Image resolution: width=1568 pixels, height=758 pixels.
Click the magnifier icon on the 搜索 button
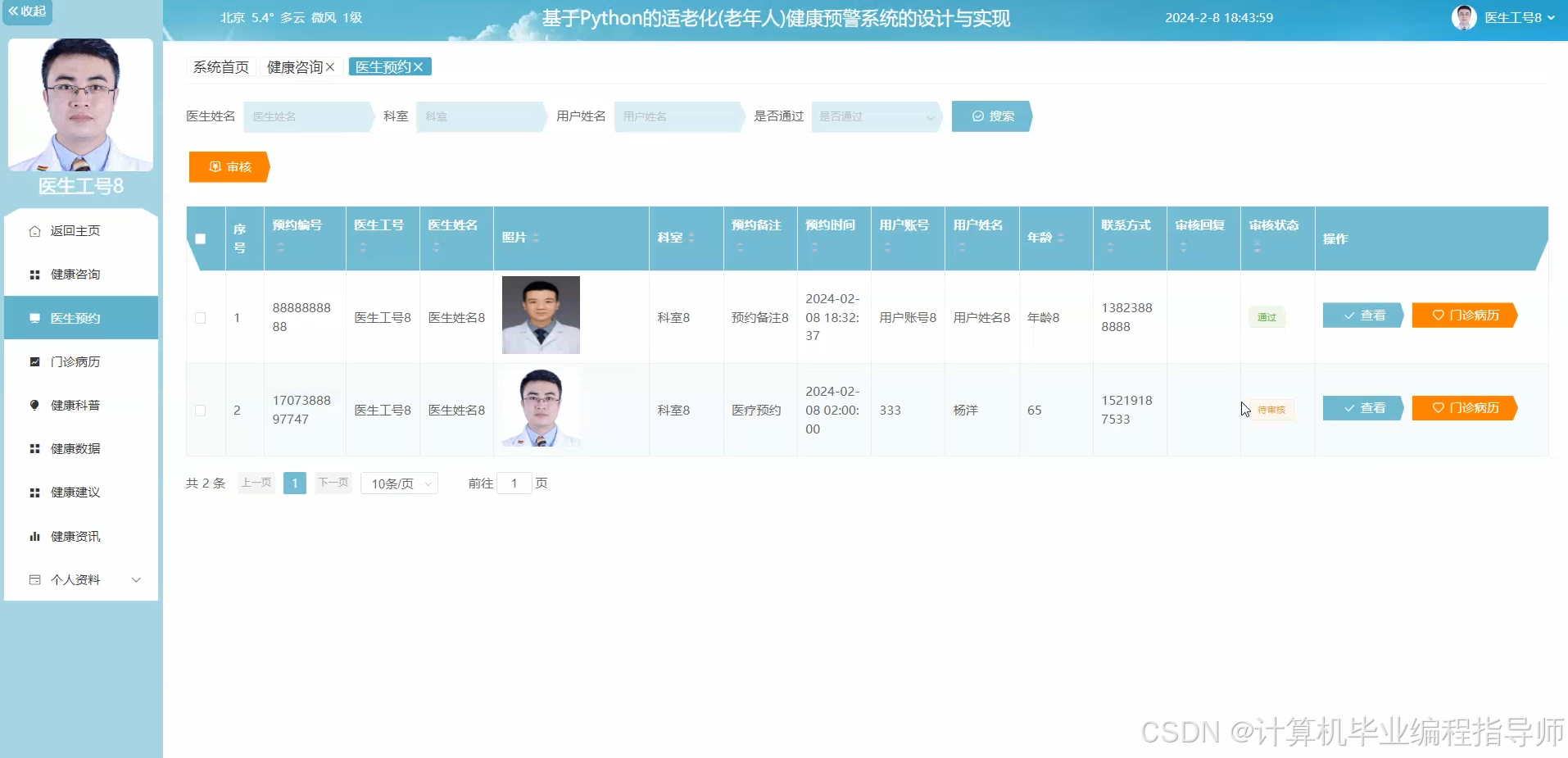pyautogui.click(x=977, y=116)
